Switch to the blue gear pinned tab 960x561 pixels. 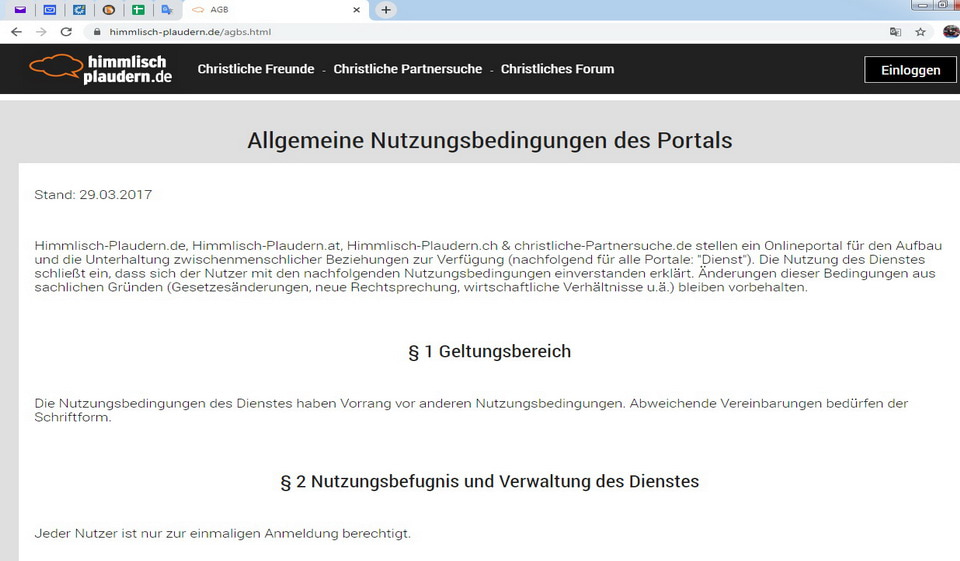(x=79, y=10)
